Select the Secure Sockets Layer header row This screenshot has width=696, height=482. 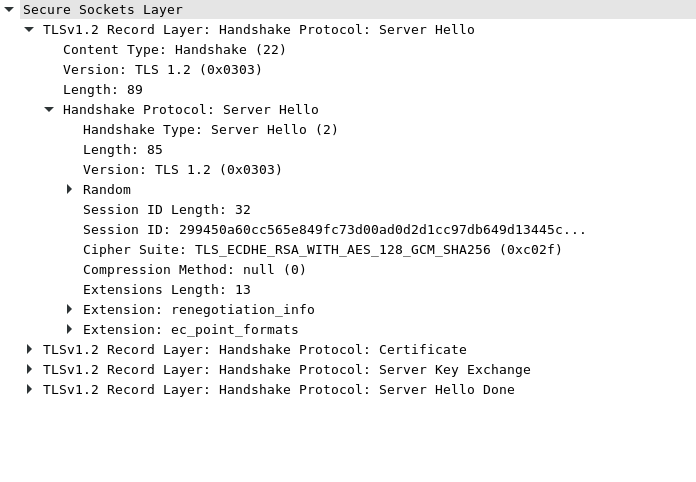click(102, 10)
